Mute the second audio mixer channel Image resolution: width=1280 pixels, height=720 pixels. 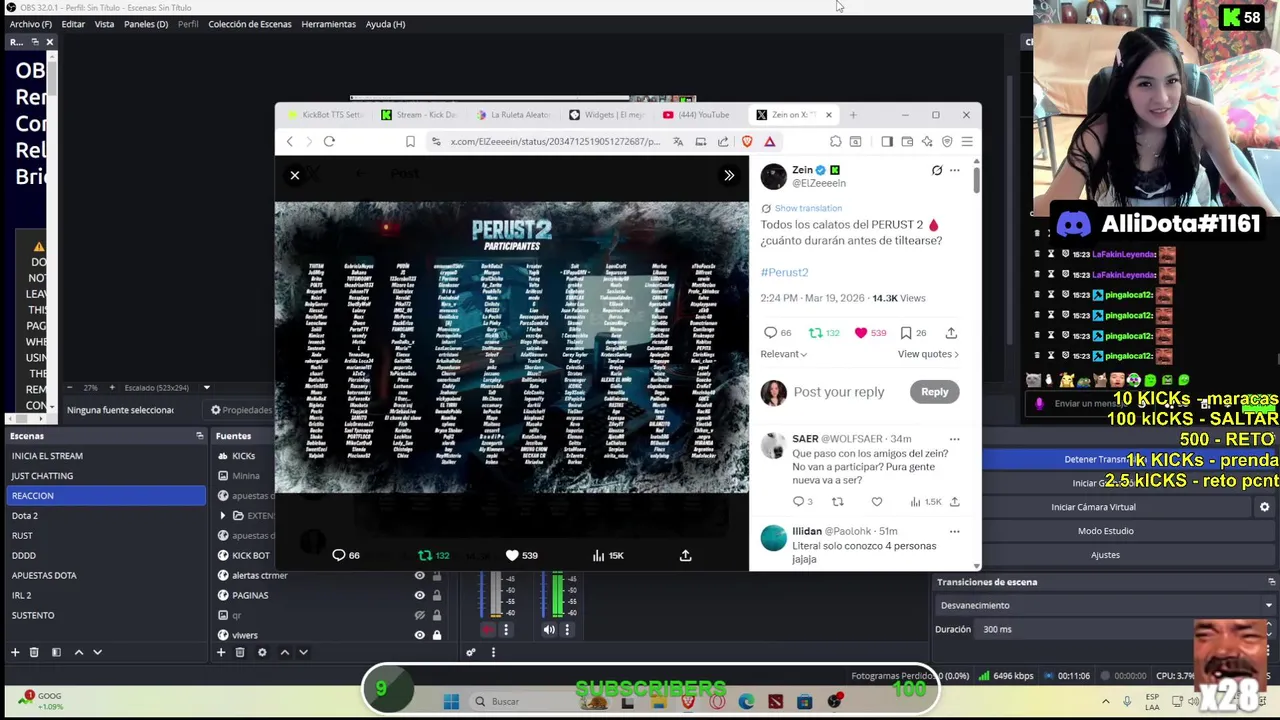(x=549, y=630)
